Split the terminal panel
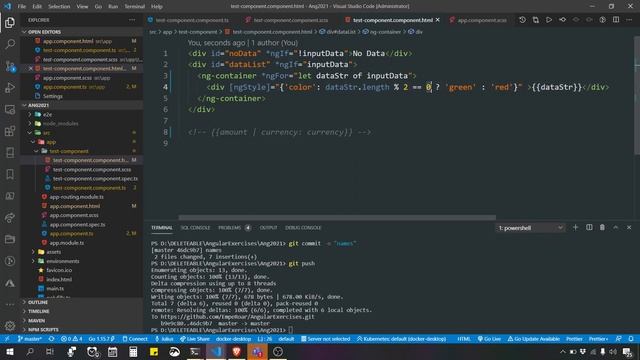This screenshot has height=360, width=640. 589,227
